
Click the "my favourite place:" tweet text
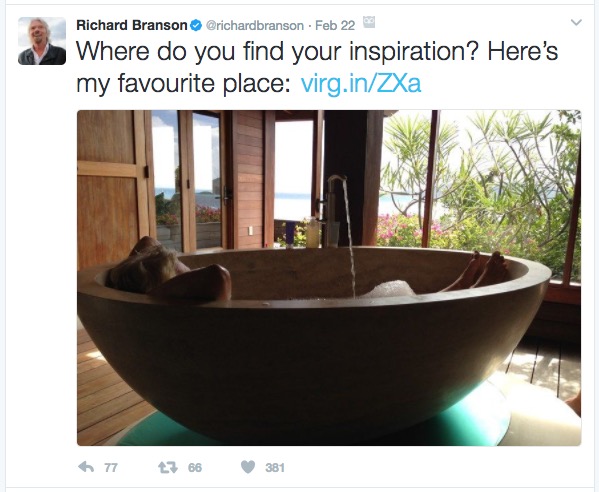(183, 84)
